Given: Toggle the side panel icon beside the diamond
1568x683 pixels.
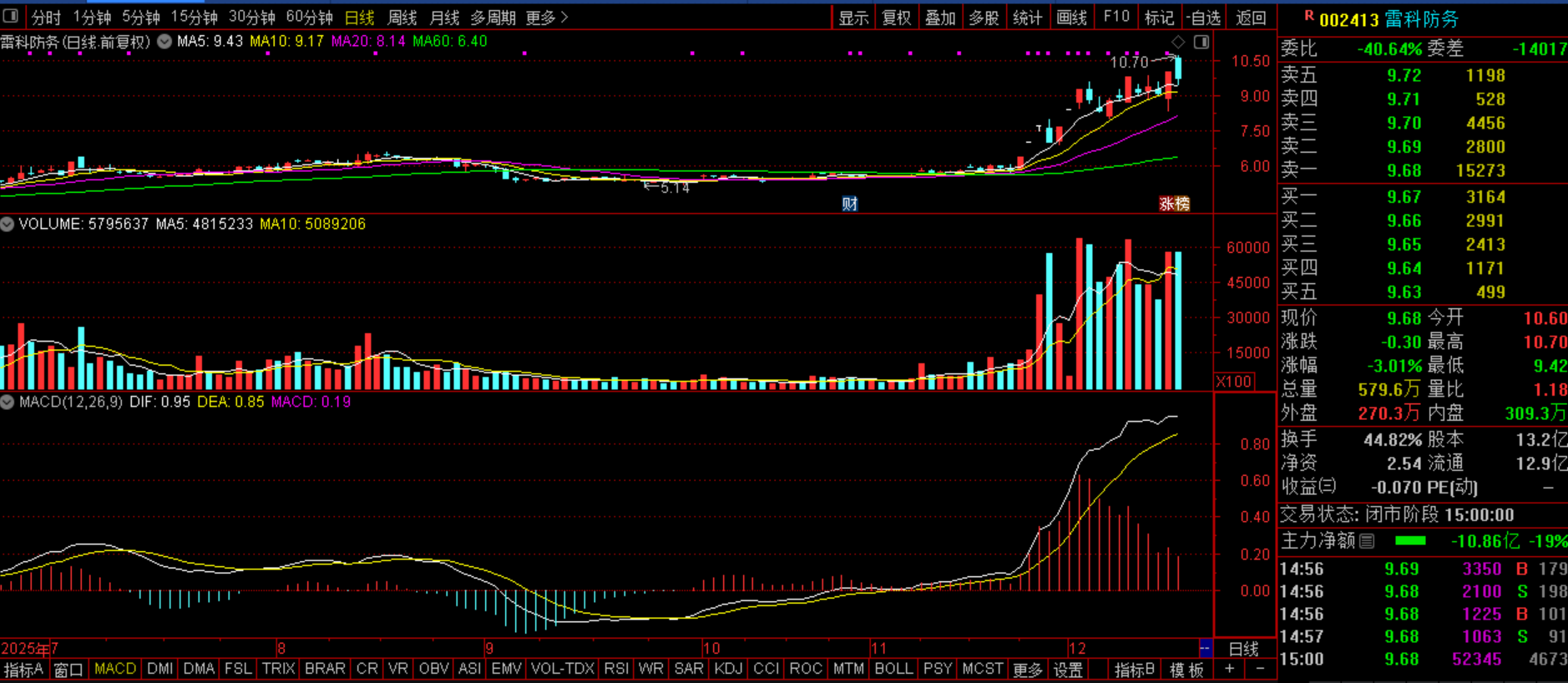Looking at the screenshot, I should point(1201,42).
